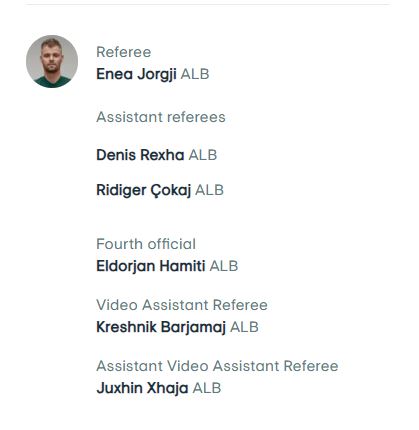
Task: Click the Assistant referees heading
Action: click(161, 117)
